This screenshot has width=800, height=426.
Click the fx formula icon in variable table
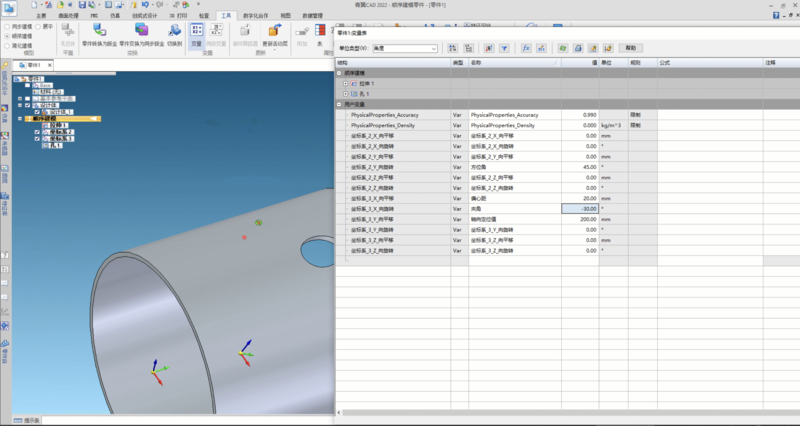point(527,48)
